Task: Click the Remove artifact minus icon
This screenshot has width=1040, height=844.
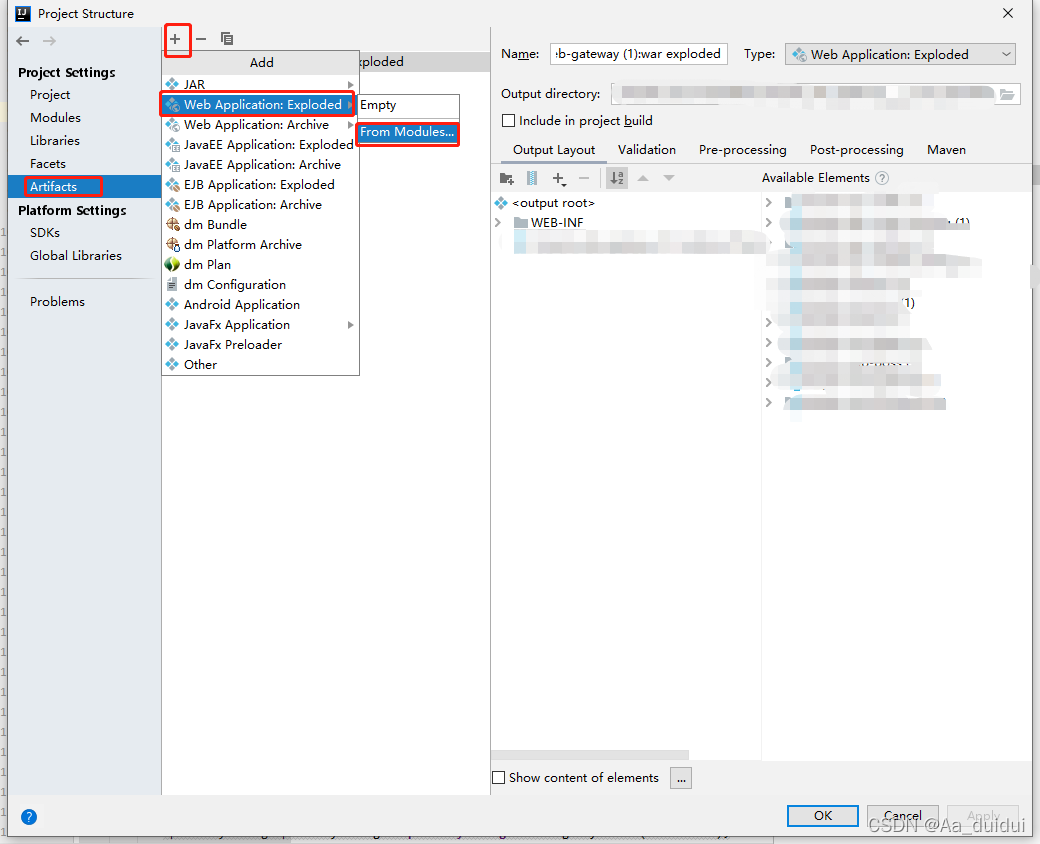Action: 201,39
